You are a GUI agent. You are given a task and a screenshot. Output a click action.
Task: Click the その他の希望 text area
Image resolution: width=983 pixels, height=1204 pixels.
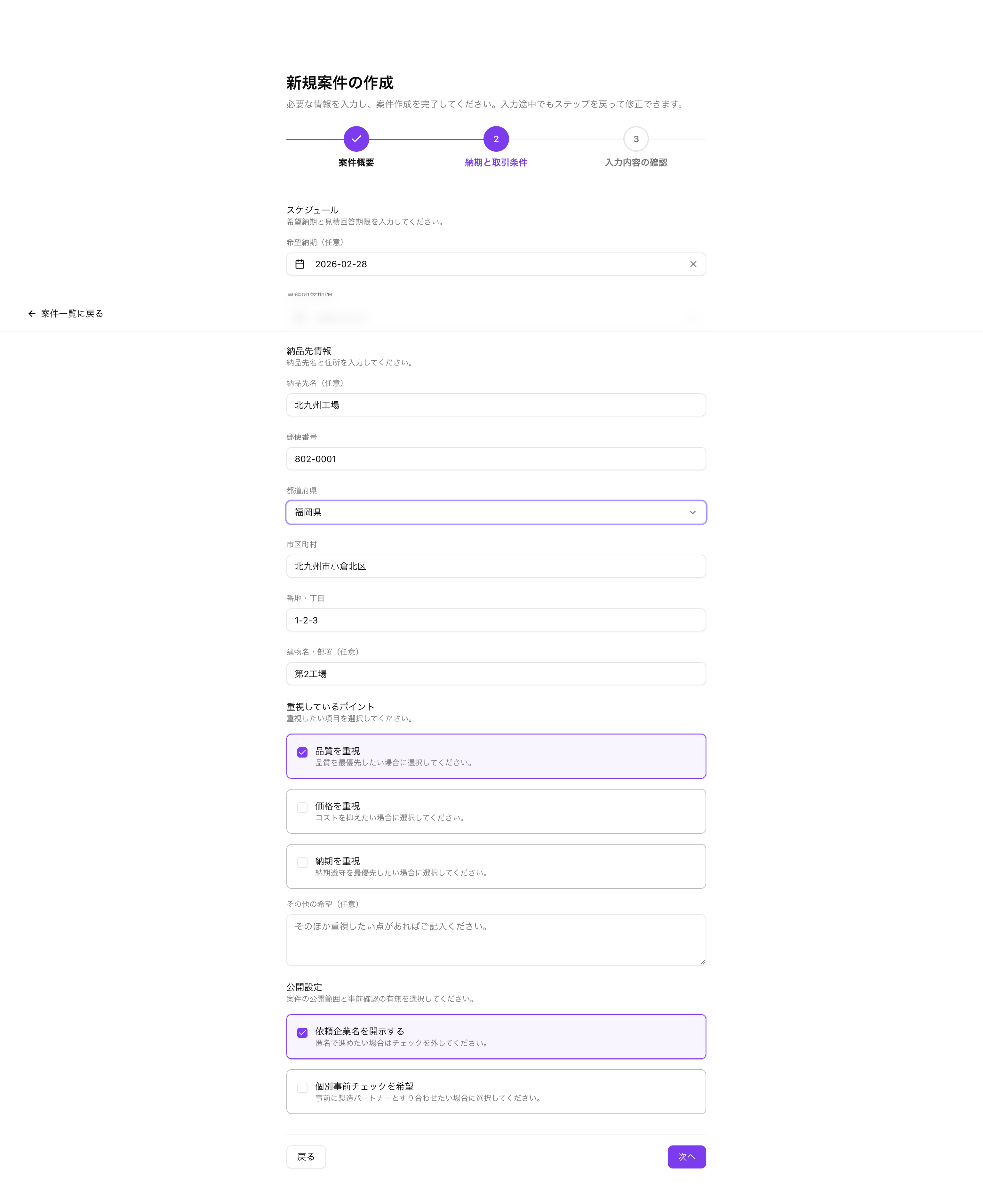(x=495, y=940)
